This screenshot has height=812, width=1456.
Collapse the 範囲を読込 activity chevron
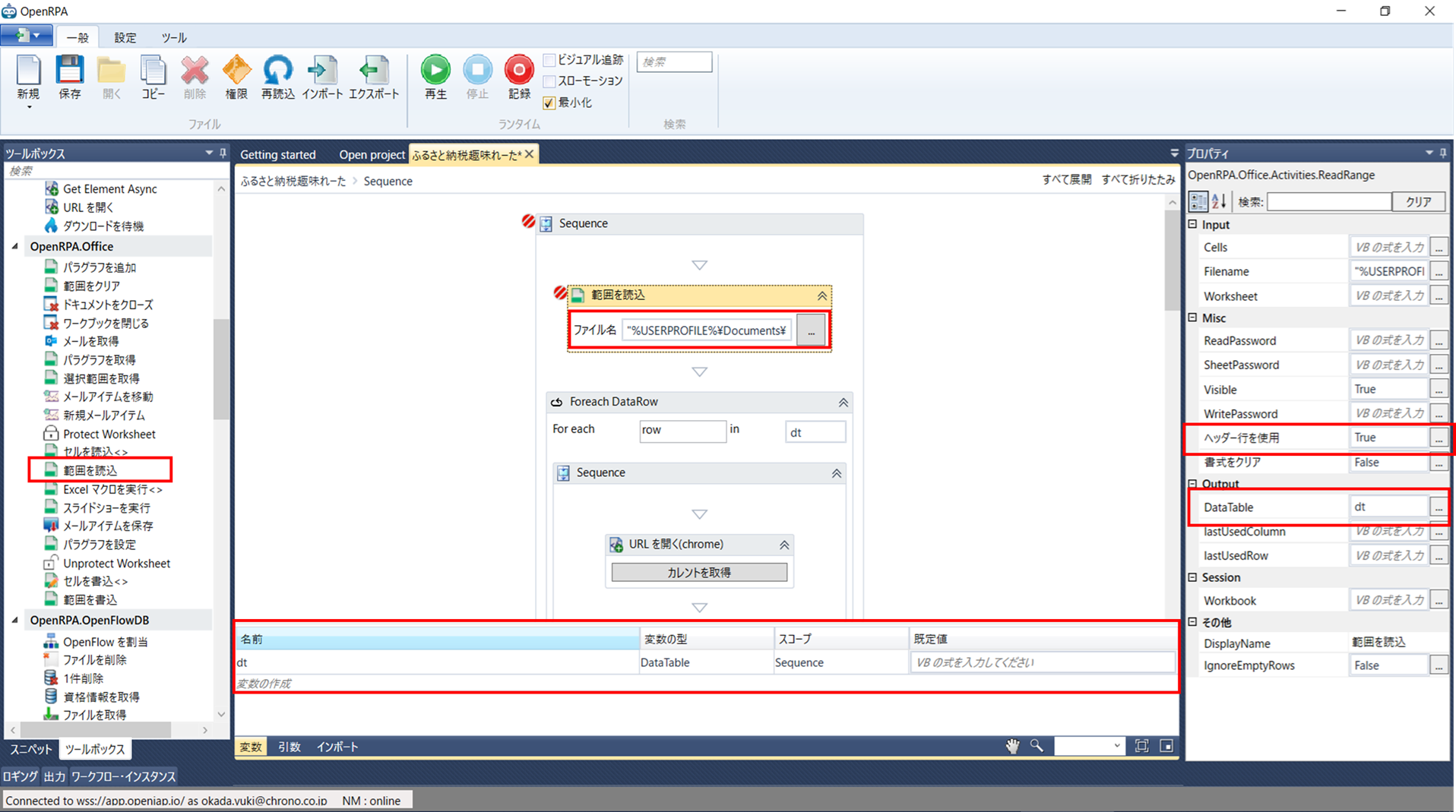[x=821, y=295]
